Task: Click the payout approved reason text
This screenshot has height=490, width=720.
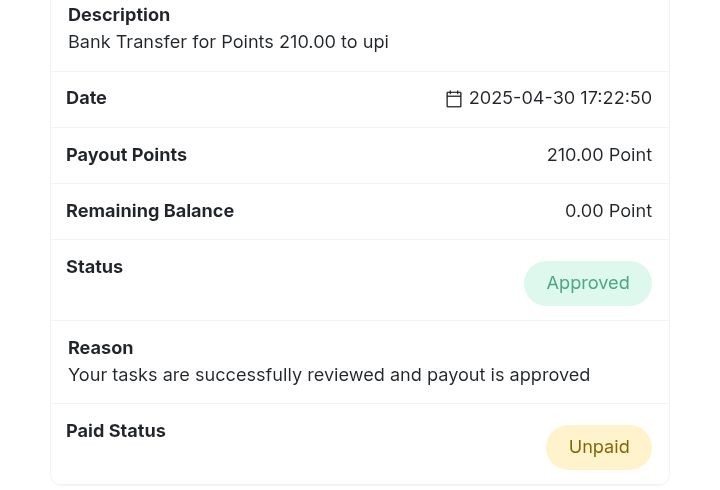Action: [x=329, y=375]
